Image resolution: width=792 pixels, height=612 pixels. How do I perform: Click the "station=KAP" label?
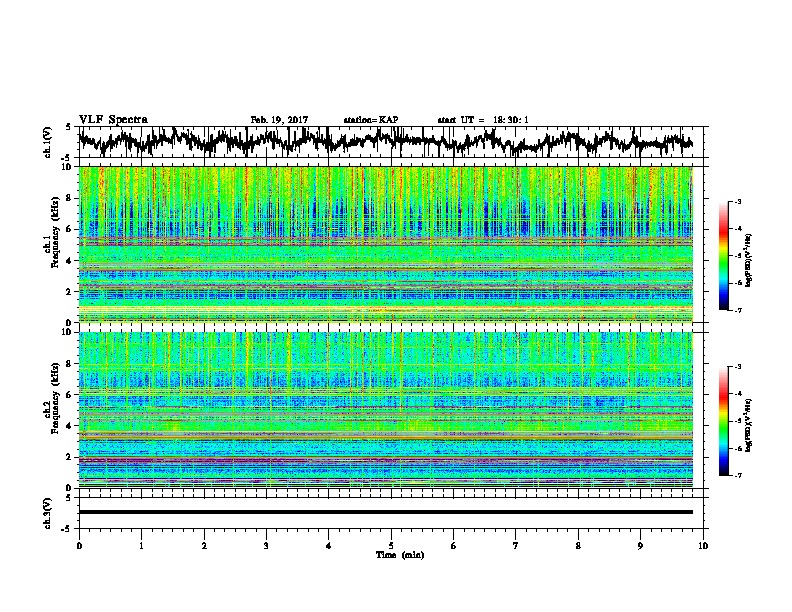371,120
